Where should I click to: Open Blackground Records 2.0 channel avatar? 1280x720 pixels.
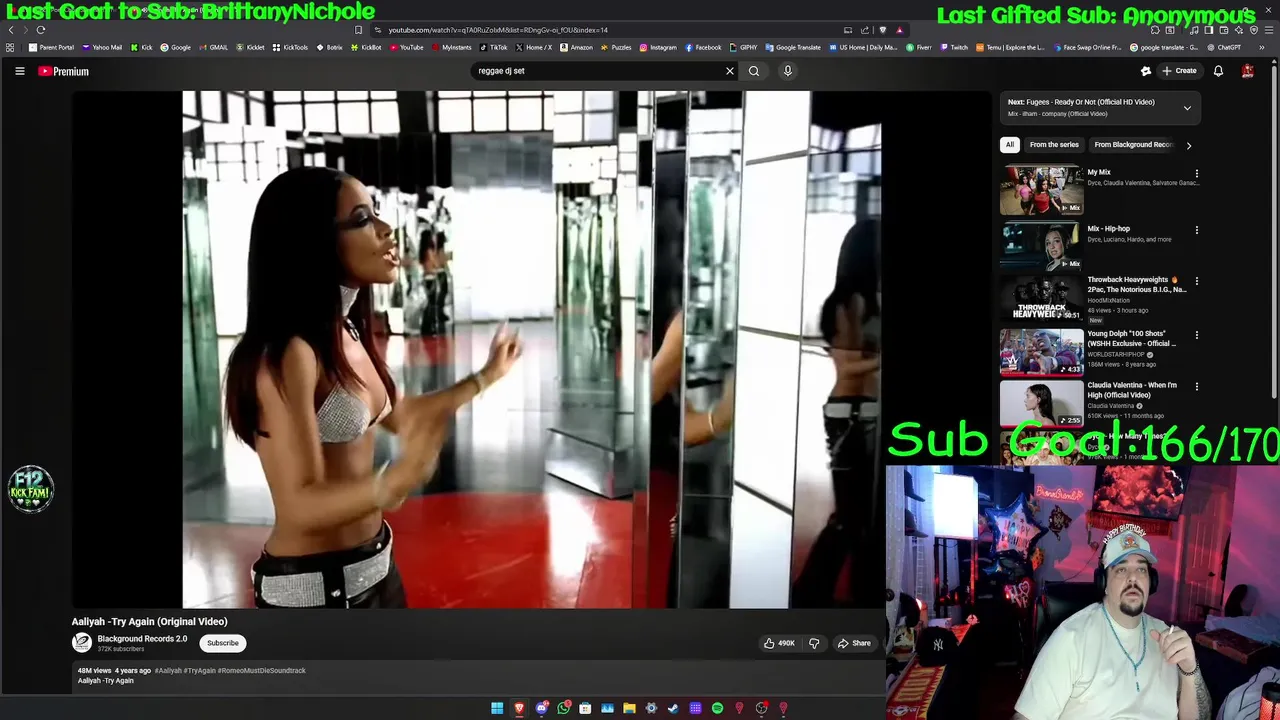click(82, 643)
